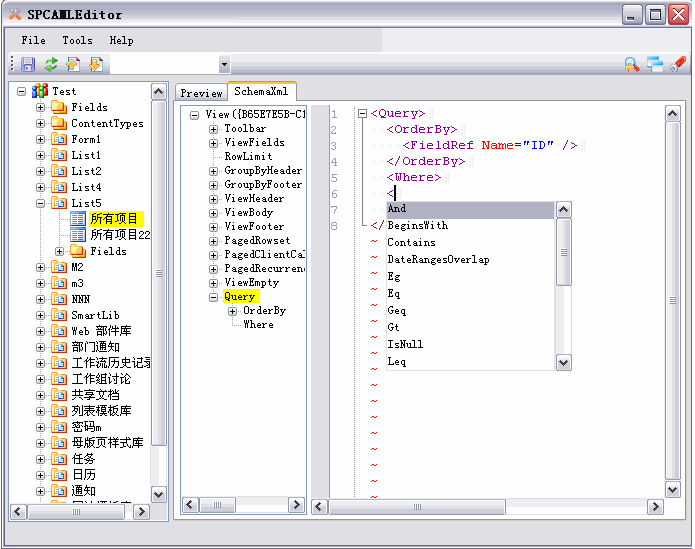Choose Contains from the autocomplete list
Screen dimensions: 695x549
click(x=470, y=242)
